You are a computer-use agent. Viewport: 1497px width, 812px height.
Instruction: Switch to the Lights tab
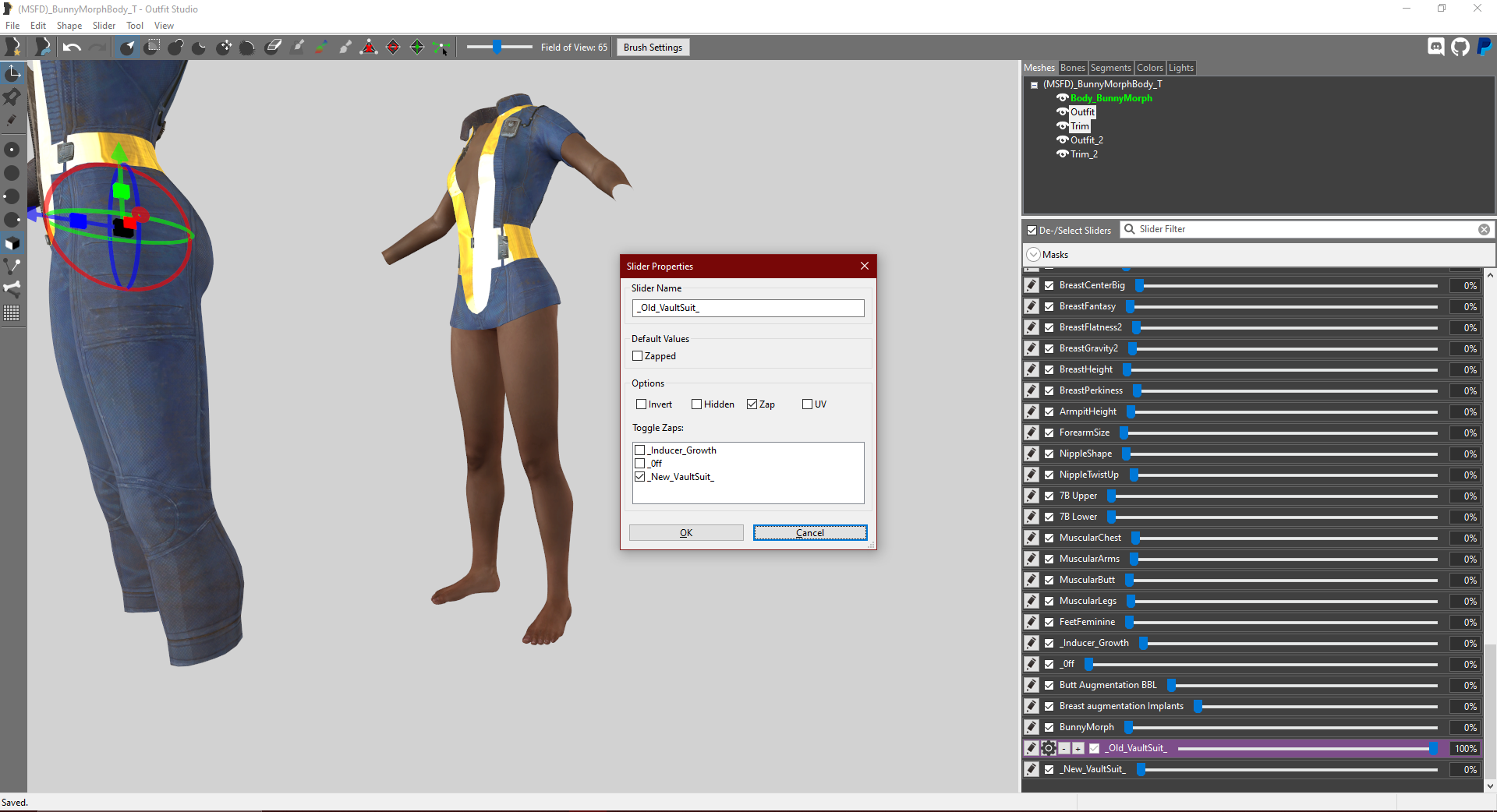pos(1181,68)
